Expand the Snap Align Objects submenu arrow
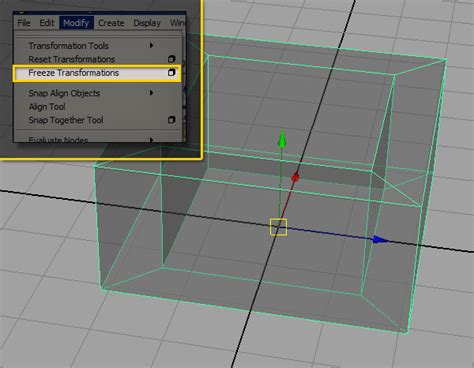Viewport: 474px width, 368px height. pos(152,93)
